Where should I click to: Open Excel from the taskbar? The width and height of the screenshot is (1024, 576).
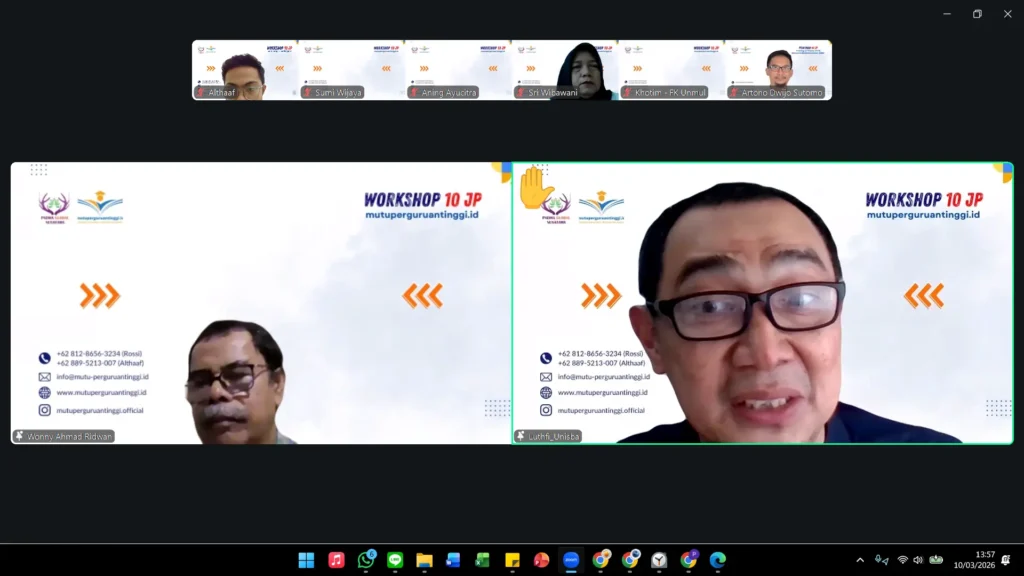tap(483, 560)
